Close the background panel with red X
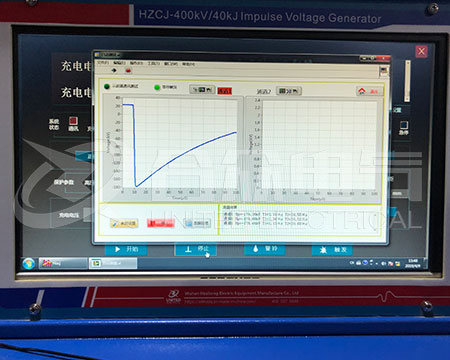450x360 pixels. coord(421,51)
